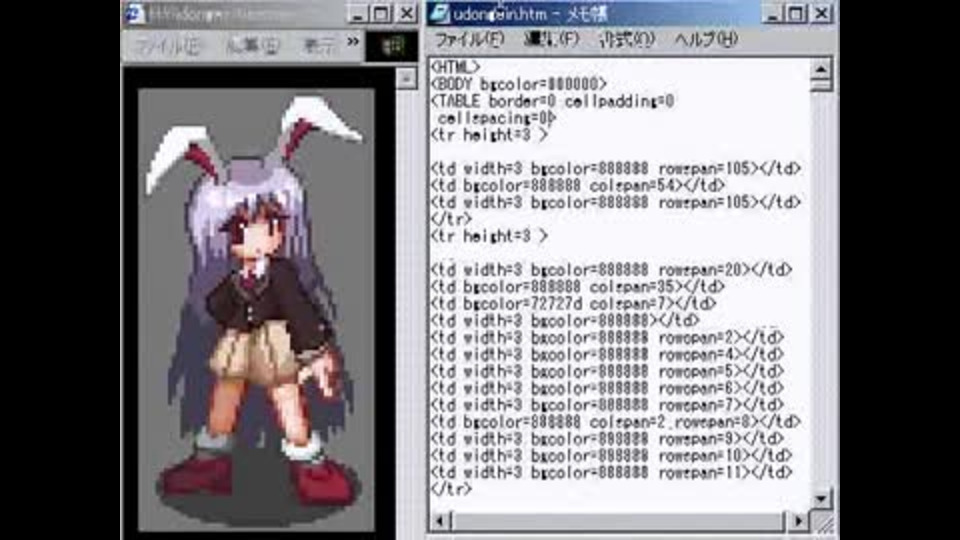
Task: Click the td line with colspan=2 rowspan=8
Action: 616,422
